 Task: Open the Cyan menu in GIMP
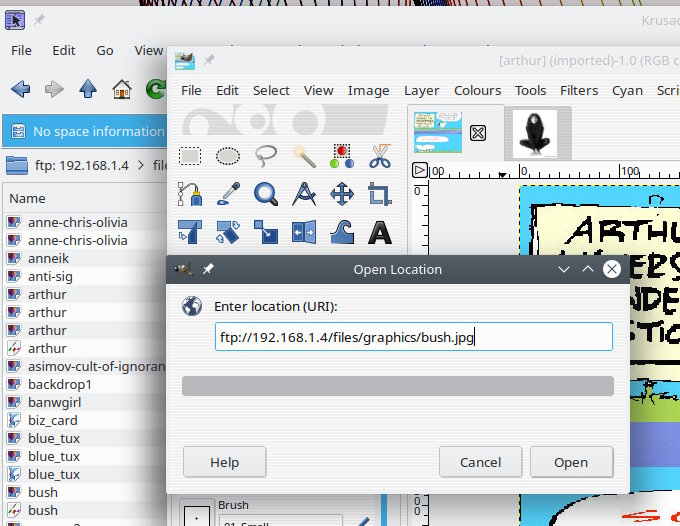627,90
